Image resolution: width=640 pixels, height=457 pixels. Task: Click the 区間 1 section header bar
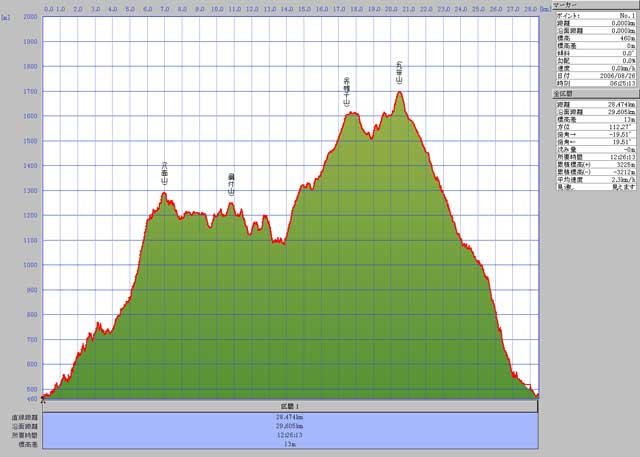point(291,407)
